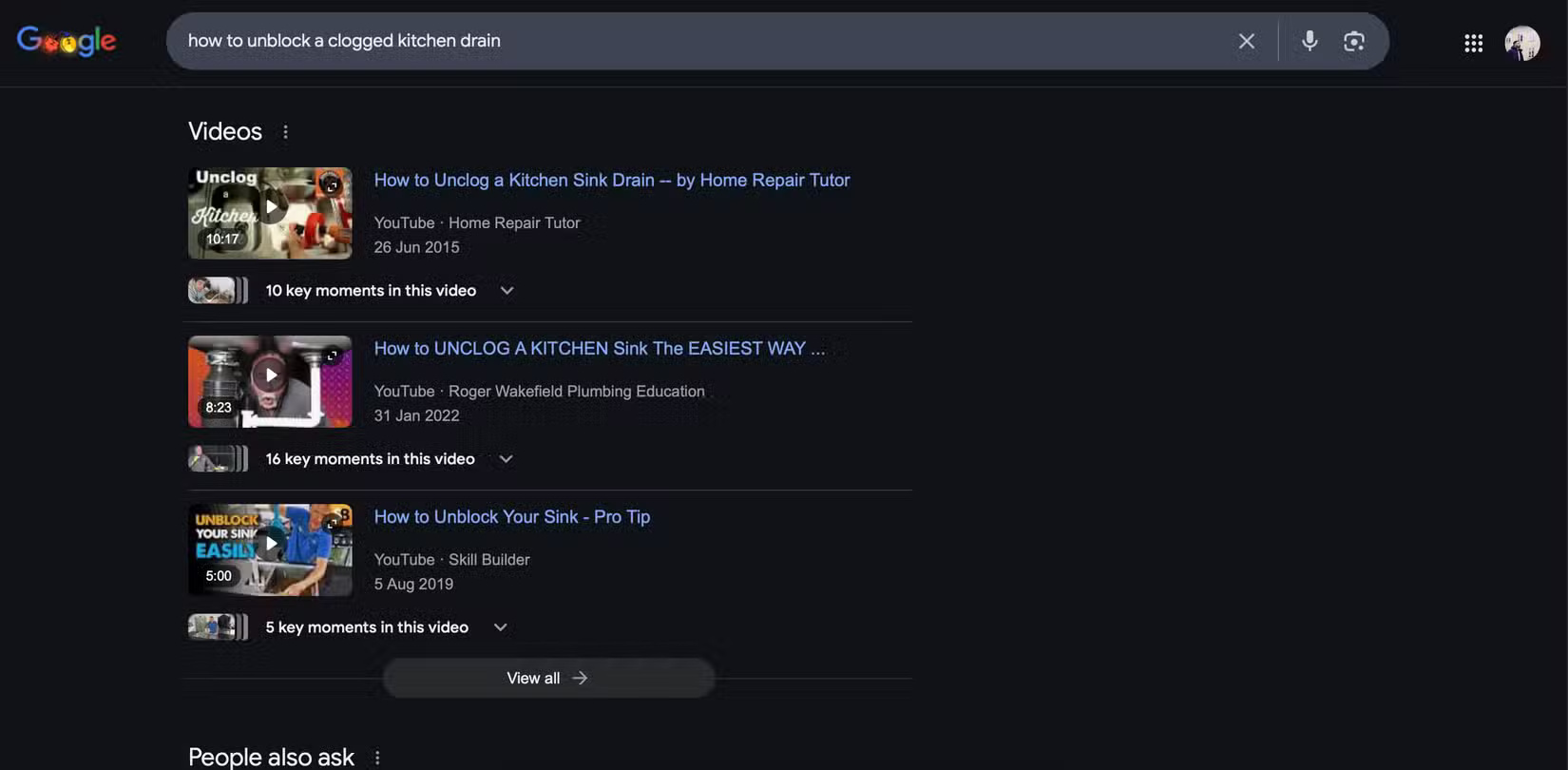The height and width of the screenshot is (770, 1568).
Task: Open How to Unblock Your Sink - Pro Tip
Action: (x=511, y=516)
